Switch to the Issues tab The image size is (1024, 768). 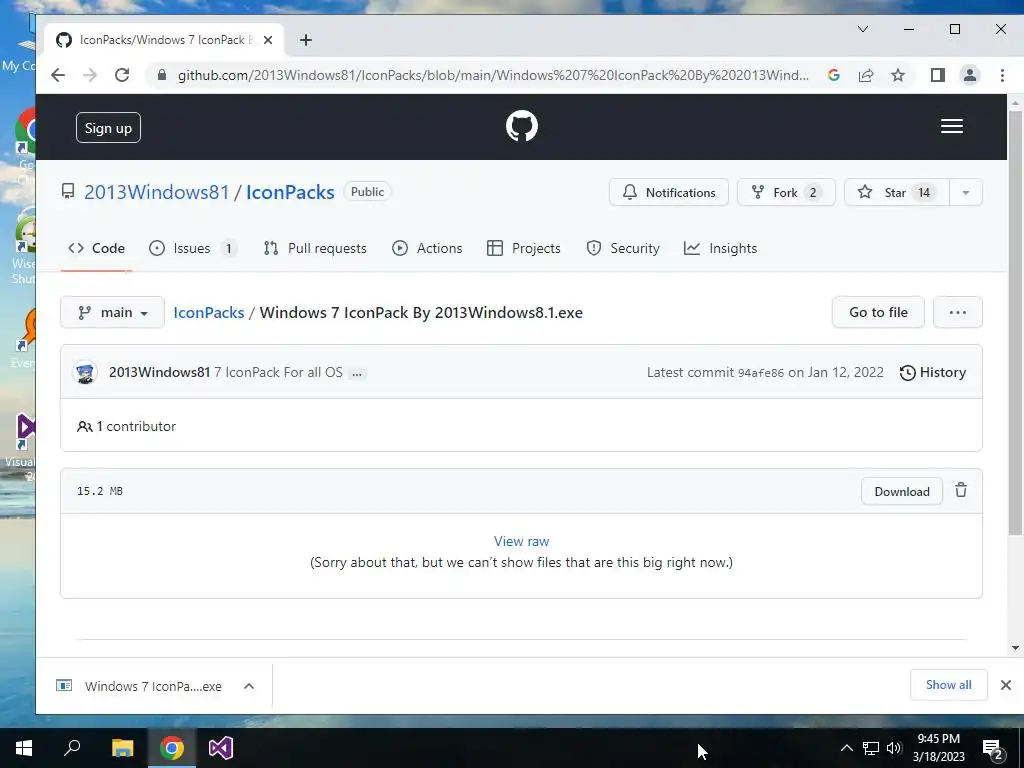click(x=193, y=248)
